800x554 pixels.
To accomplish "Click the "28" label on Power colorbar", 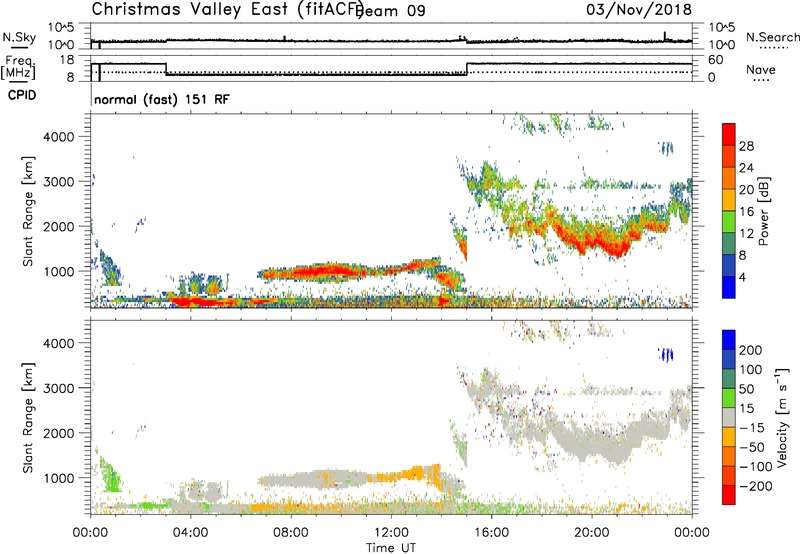I will pos(746,146).
